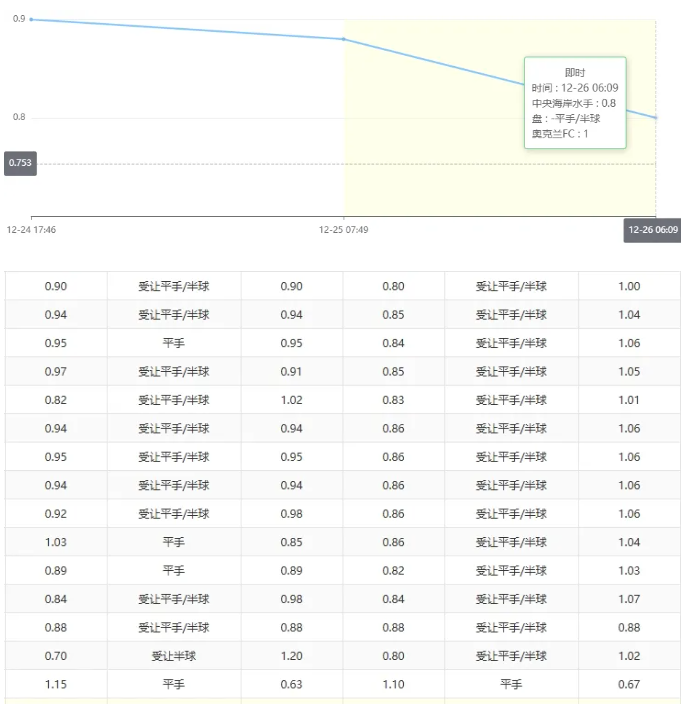Select the 0.753 y-axis value marker
The width and height of the screenshot is (682, 705).
[20, 164]
